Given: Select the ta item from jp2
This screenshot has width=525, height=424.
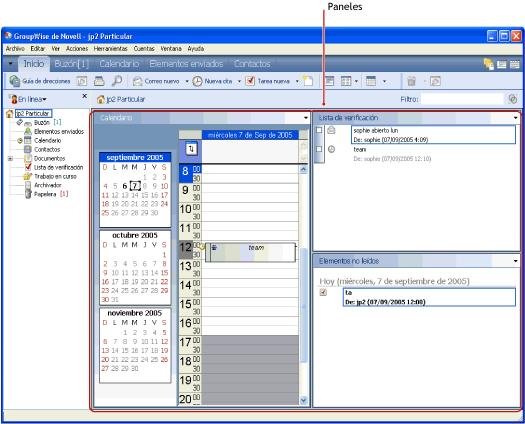Looking at the screenshot, I should click(x=429, y=297).
